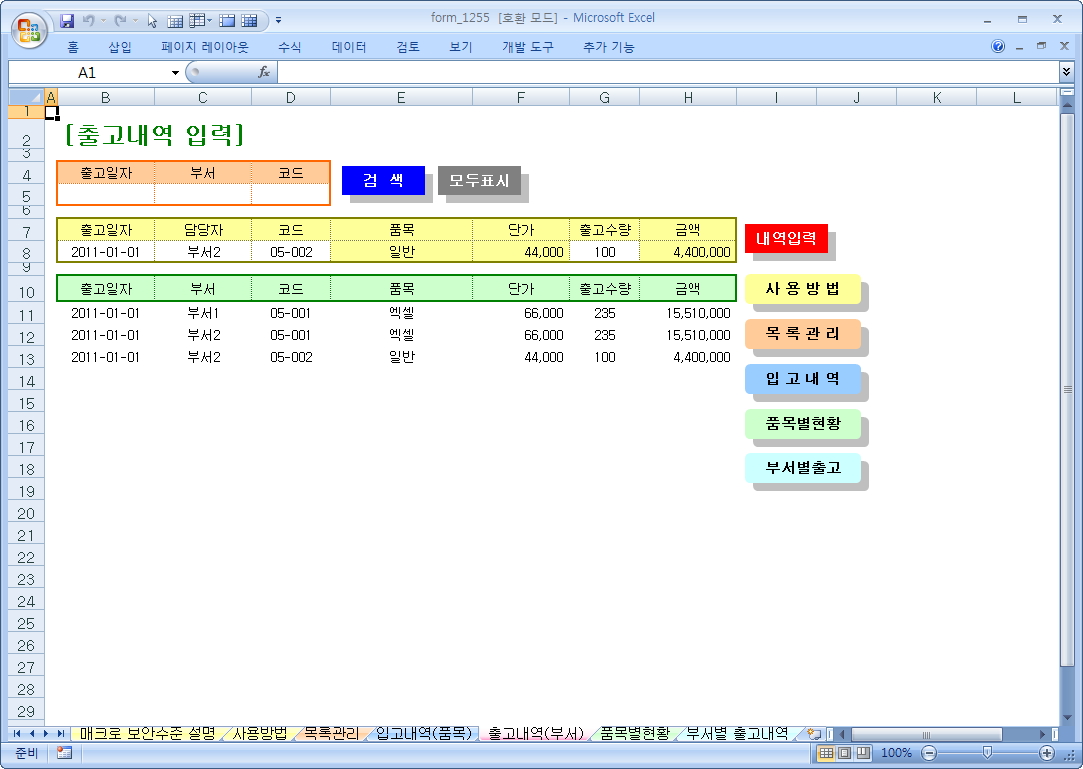
Task: Click the insert new worksheet tab icon
Action: [x=813, y=734]
